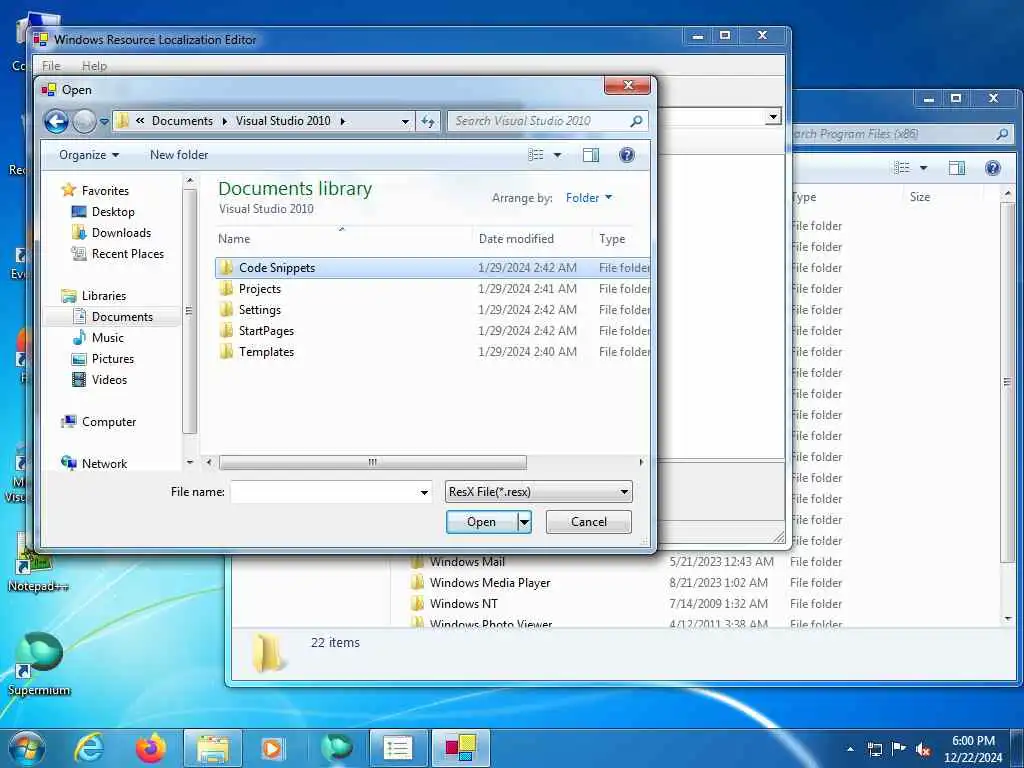Viewport: 1024px width, 768px height.
Task: Click Favorites star heading
Action: pos(104,191)
